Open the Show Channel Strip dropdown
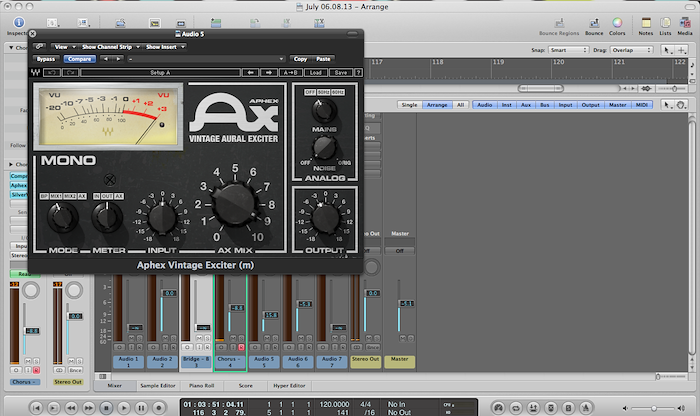This screenshot has width=700, height=416. [x=110, y=46]
